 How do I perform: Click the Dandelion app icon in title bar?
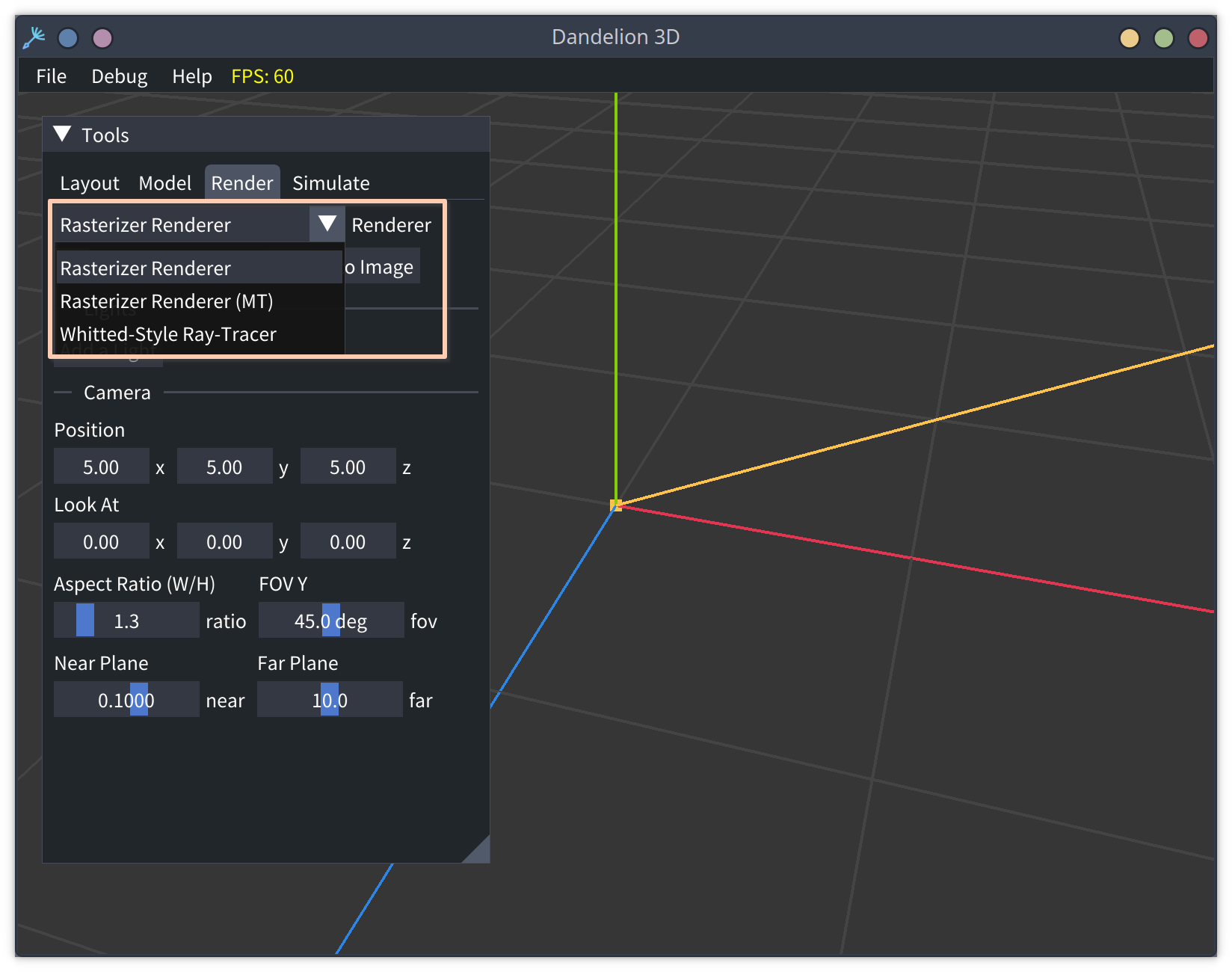[x=34, y=37]
